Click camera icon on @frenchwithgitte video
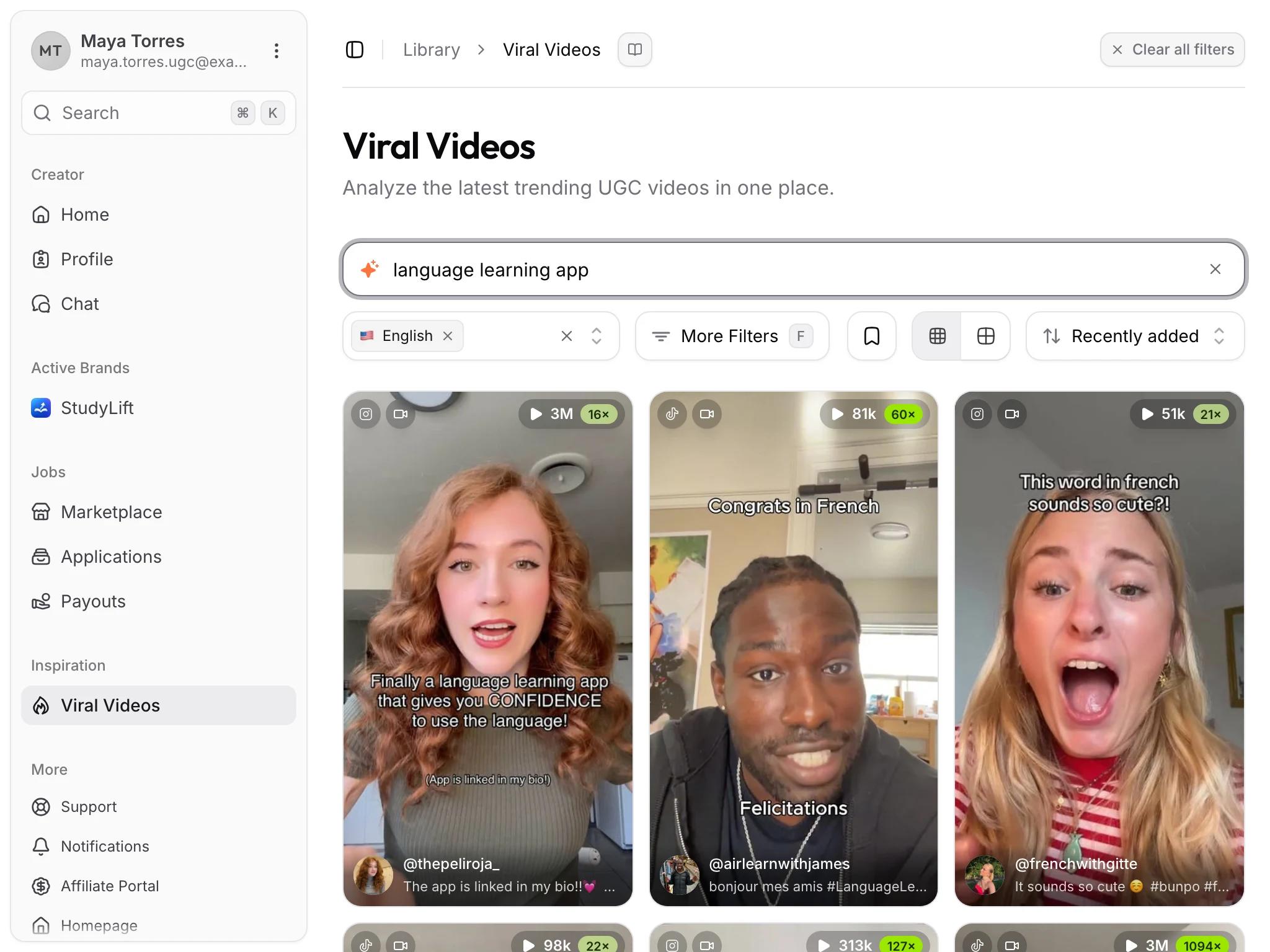The image size is (1270, 952). (x=1012, y=414)
